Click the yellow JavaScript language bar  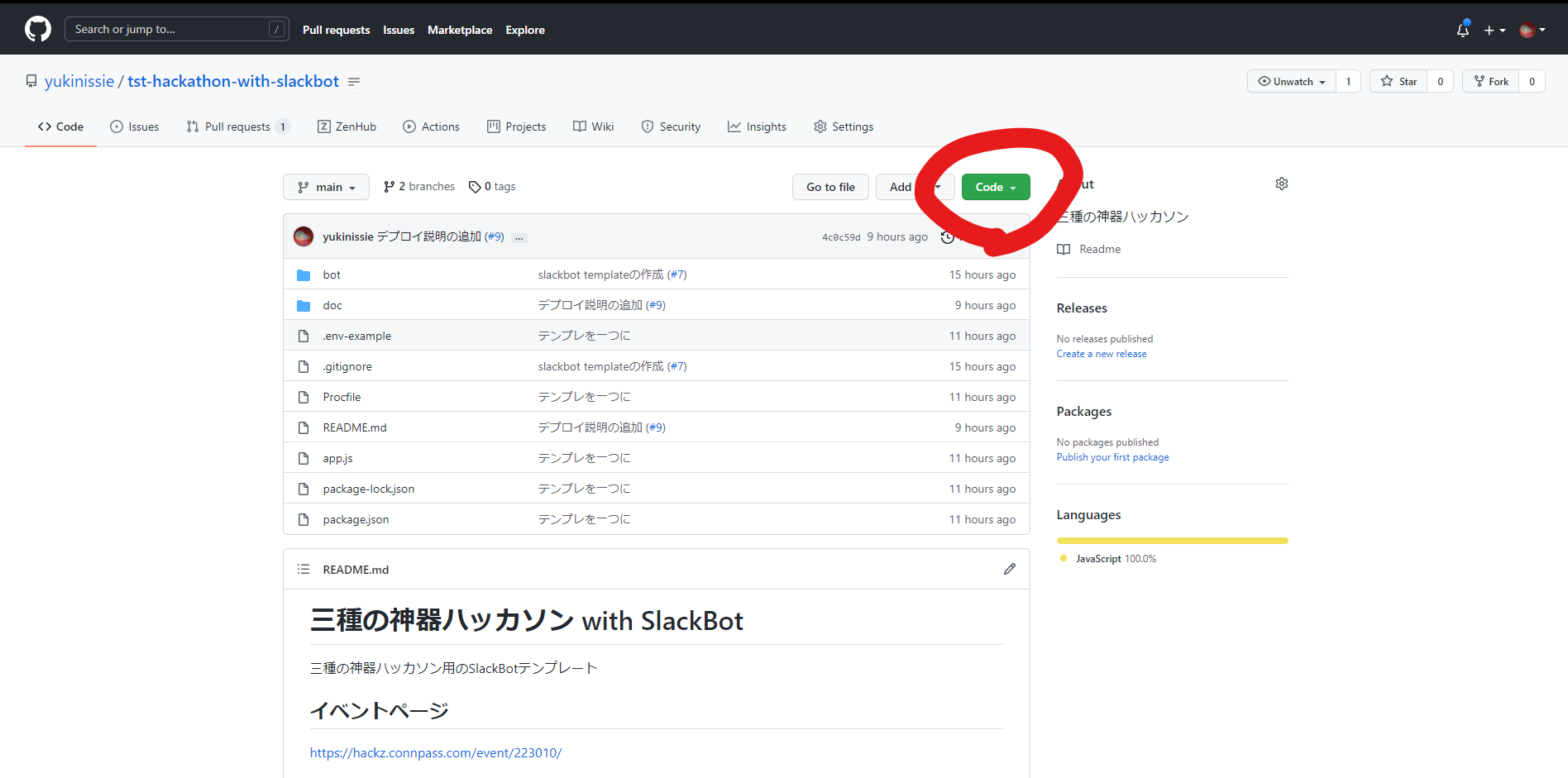coord(1171,540)
